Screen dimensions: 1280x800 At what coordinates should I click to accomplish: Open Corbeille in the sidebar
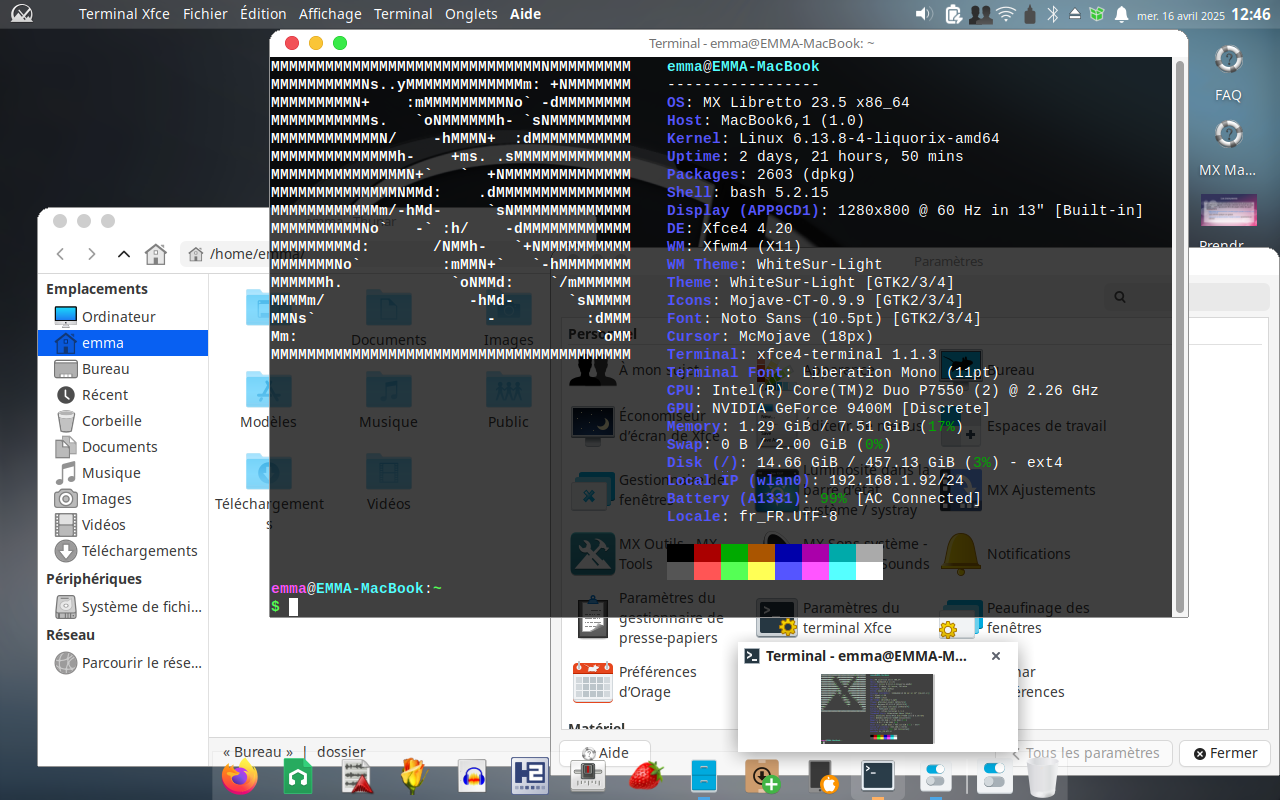tap(123, 420)
